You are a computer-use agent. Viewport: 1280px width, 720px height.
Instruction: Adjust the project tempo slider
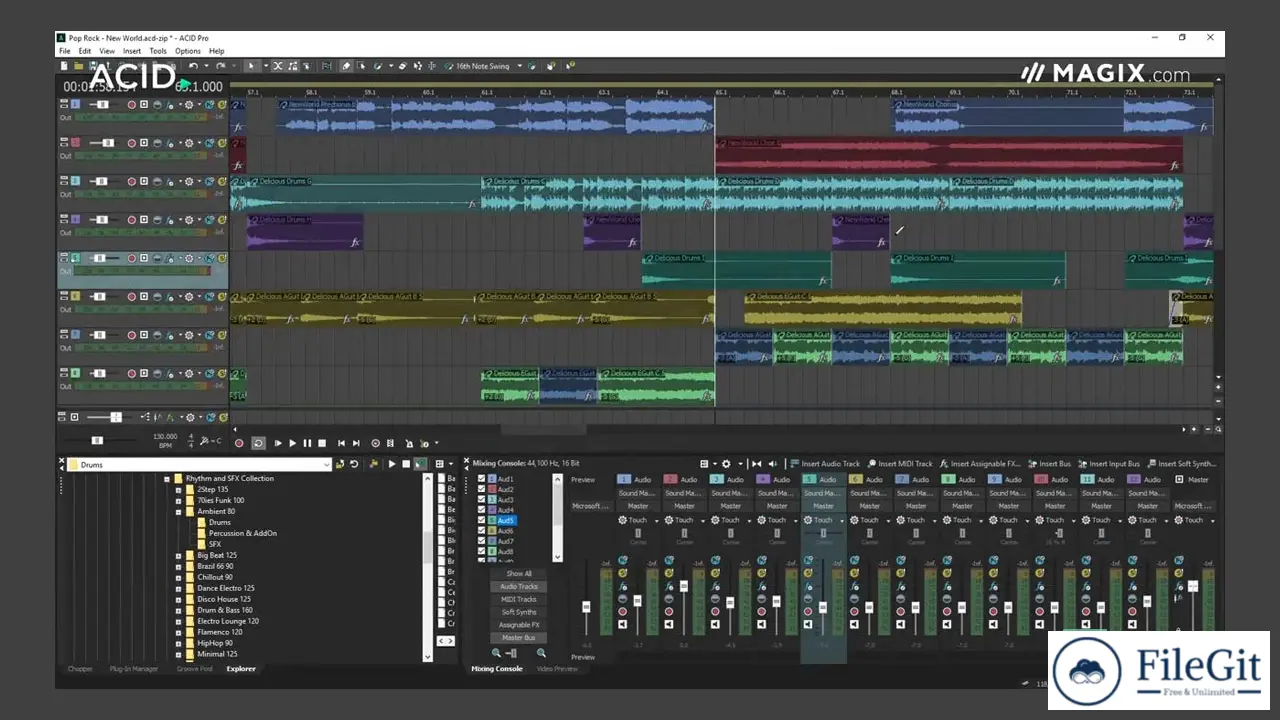[97, 440]
